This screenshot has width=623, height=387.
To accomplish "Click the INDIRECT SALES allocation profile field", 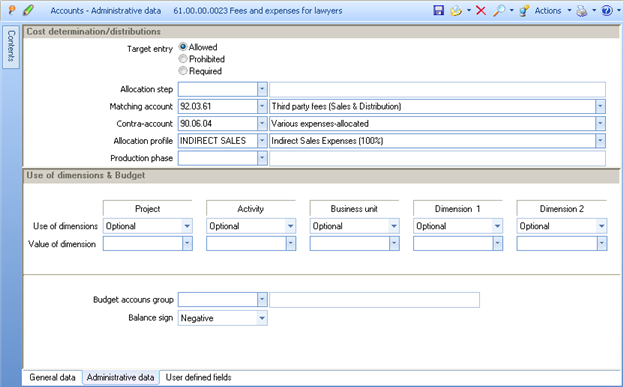I will 218,141.
